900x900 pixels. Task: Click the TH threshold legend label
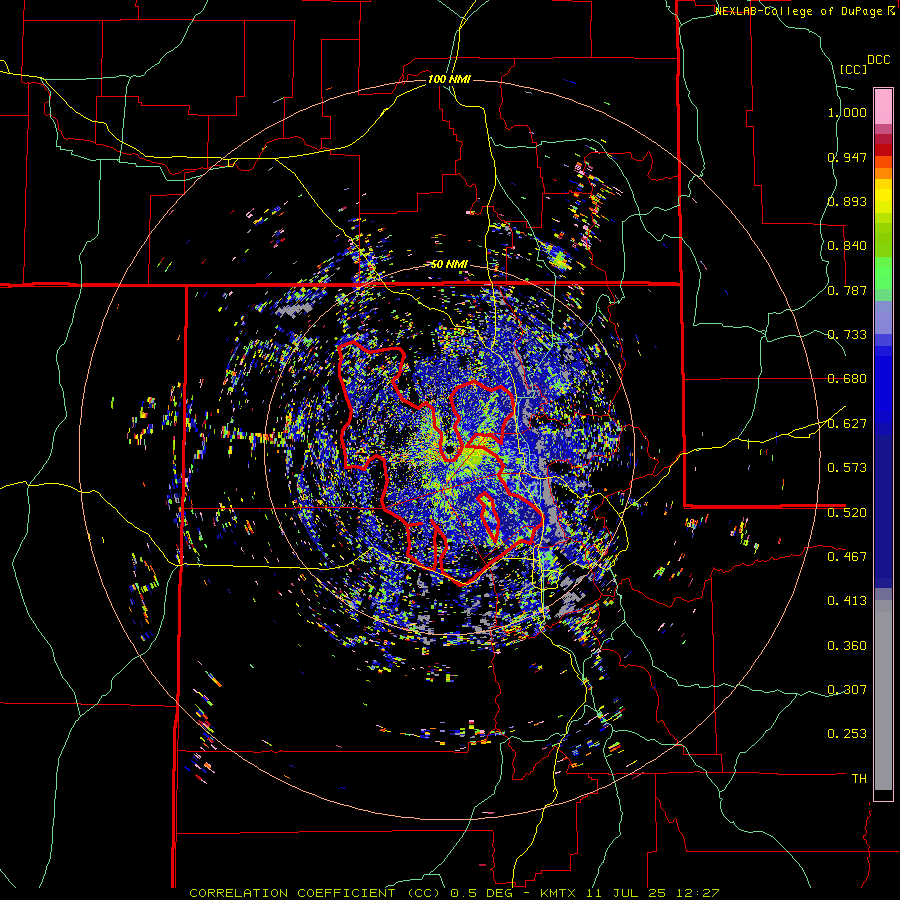[x=859, y=779]
